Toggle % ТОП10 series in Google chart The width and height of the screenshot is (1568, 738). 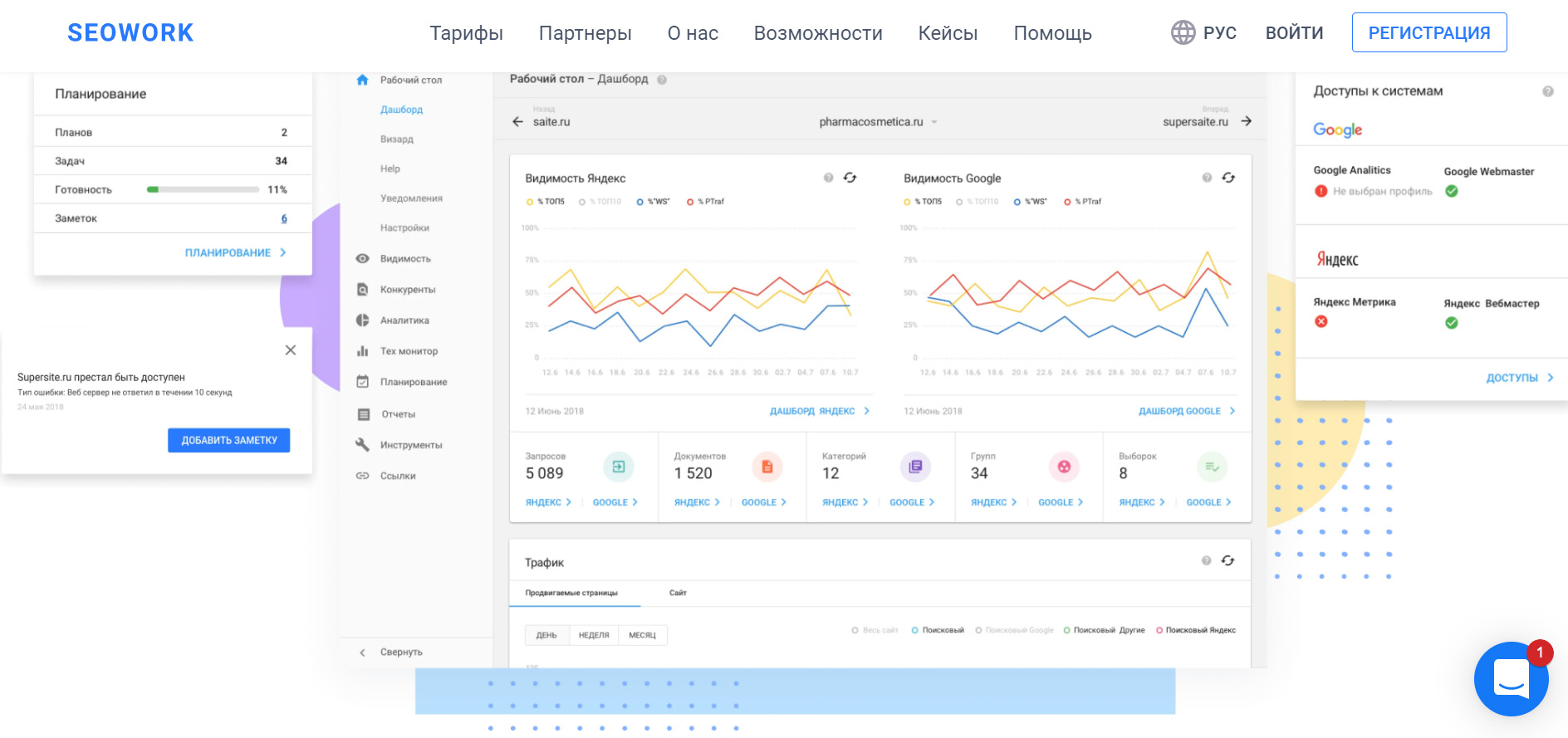[x=978, y=202]
